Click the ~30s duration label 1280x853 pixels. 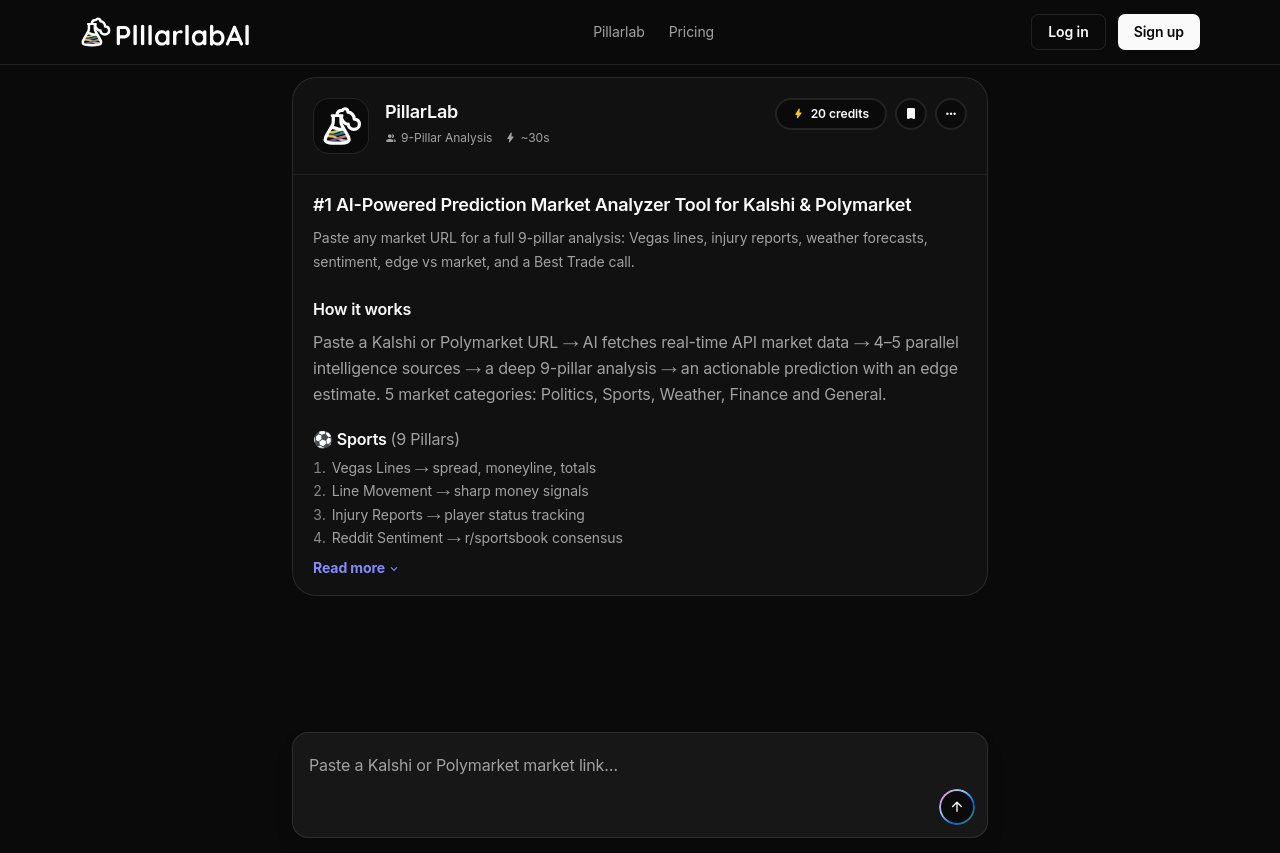(527, 138)
